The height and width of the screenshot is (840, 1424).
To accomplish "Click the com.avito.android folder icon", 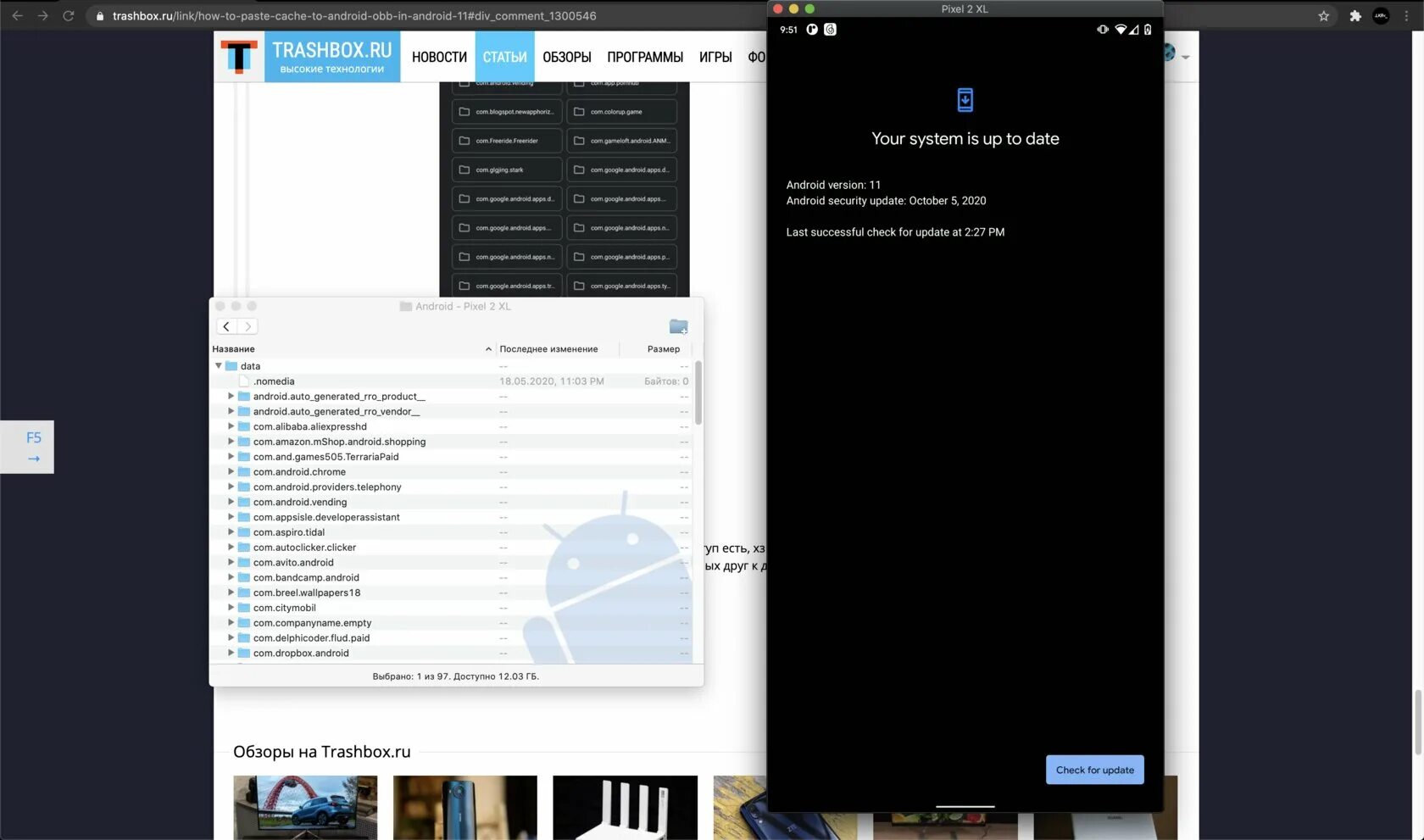I will [x=244, y=563].
